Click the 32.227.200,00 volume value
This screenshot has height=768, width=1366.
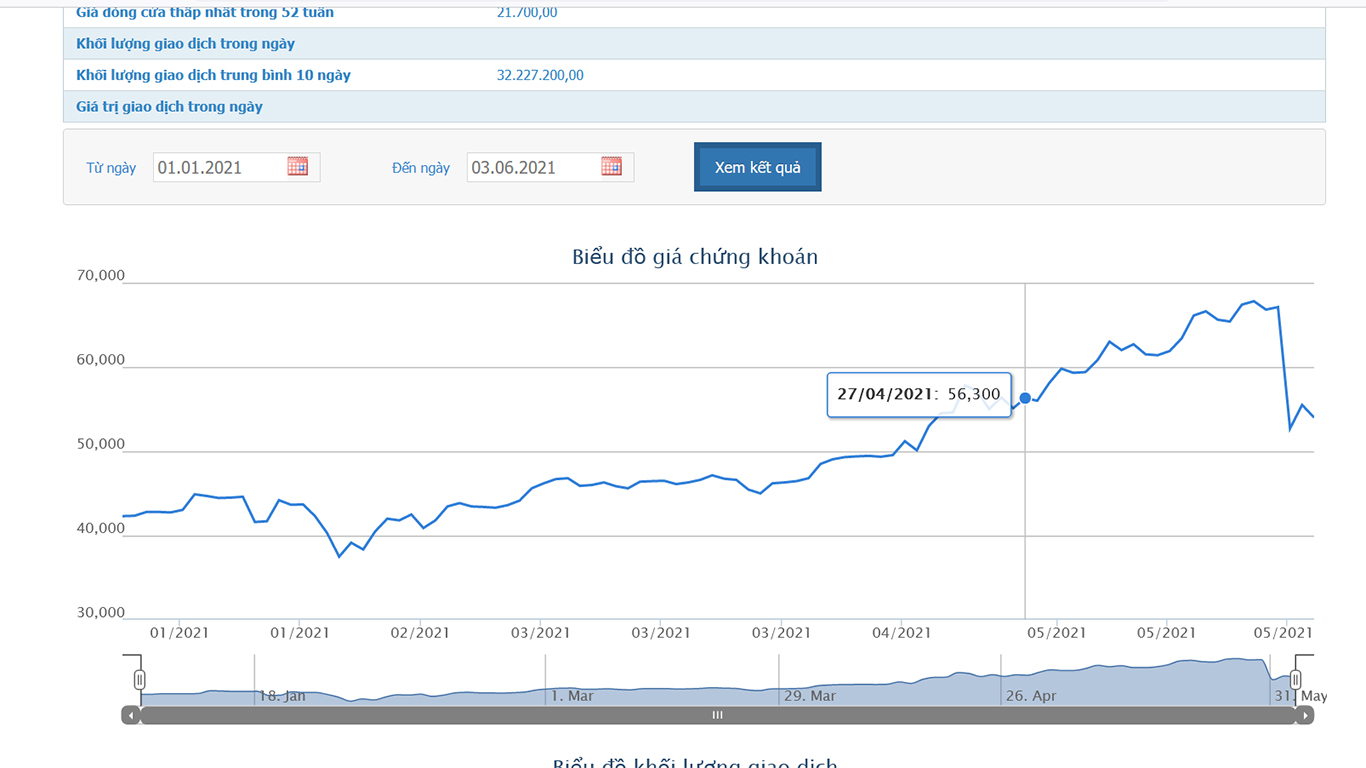[x=540, y=75]
